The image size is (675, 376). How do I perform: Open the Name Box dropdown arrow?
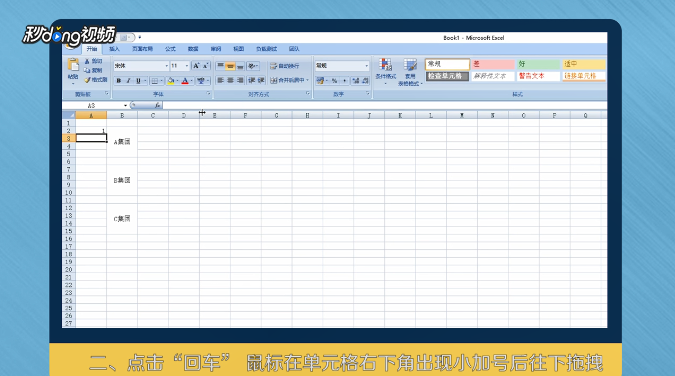[x=125, y=106]
